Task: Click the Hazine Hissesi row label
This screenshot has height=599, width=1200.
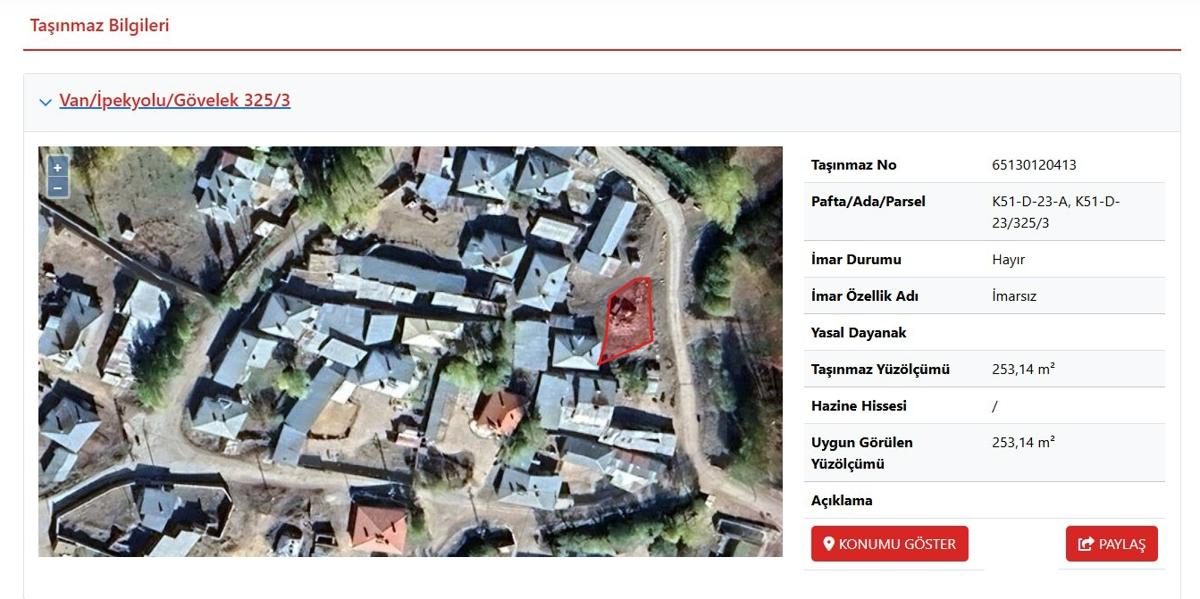Action: [x=859, y=405]
